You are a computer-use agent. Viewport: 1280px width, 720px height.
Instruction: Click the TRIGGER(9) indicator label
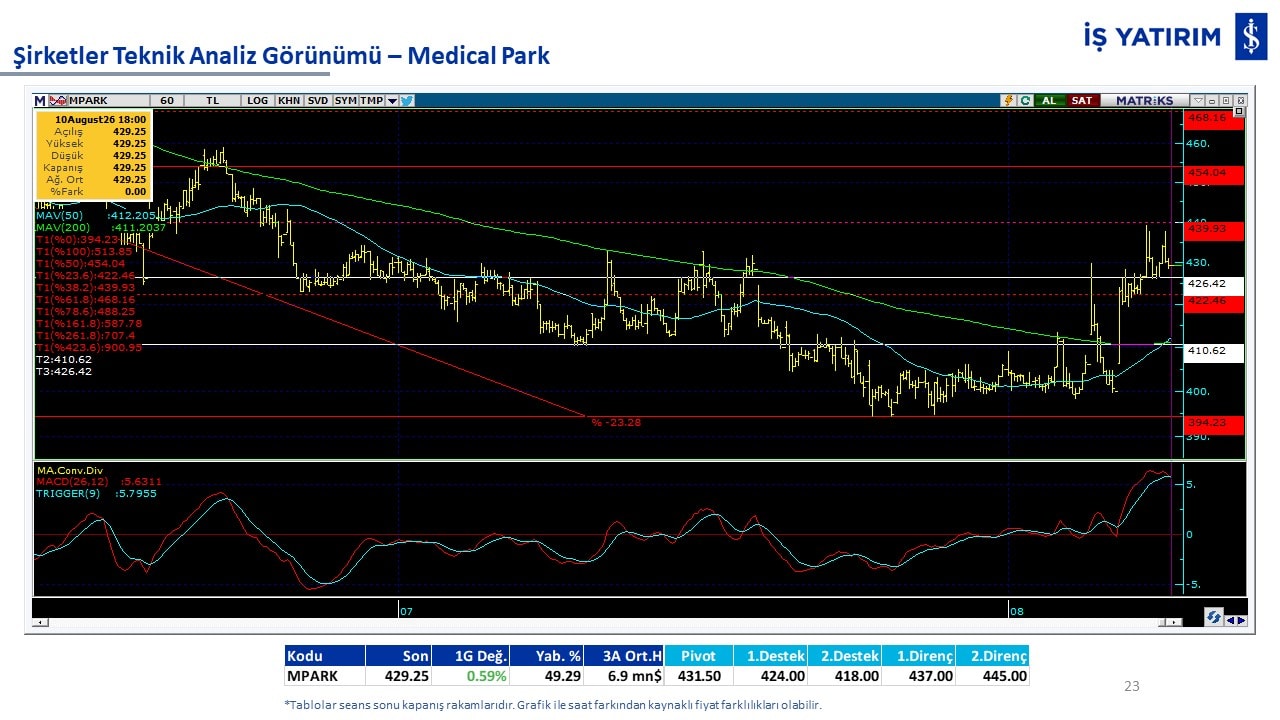coord(96,493)
